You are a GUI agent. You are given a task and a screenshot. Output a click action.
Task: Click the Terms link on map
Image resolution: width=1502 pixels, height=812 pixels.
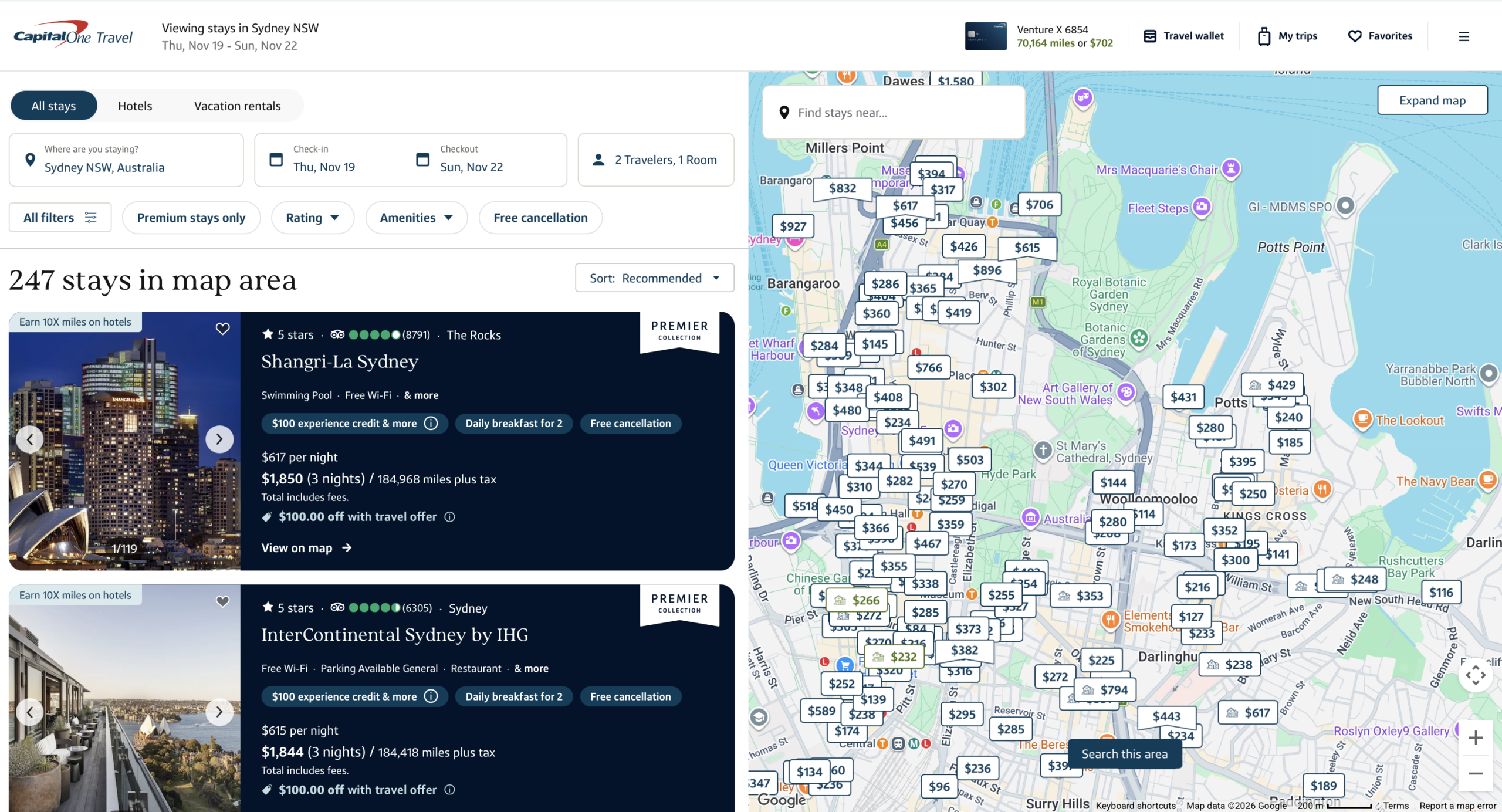click(1396, 806)
